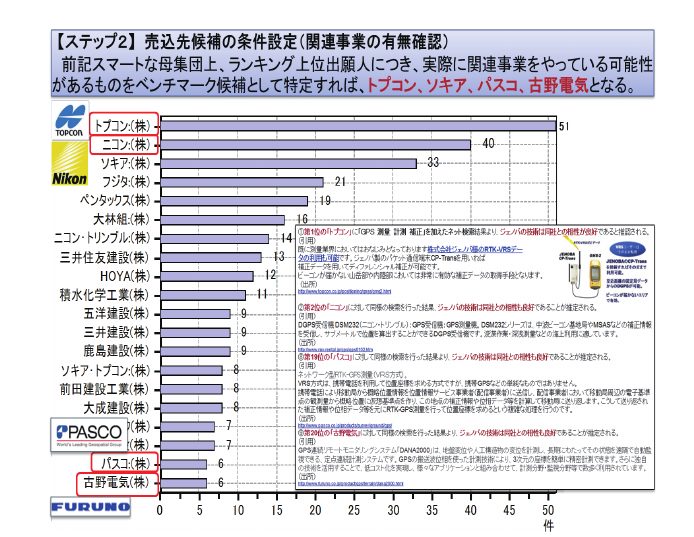694x537 pixels.
Task: Click the 第2位の「ニコン」 red heading
Action: [x=324, y=308]
